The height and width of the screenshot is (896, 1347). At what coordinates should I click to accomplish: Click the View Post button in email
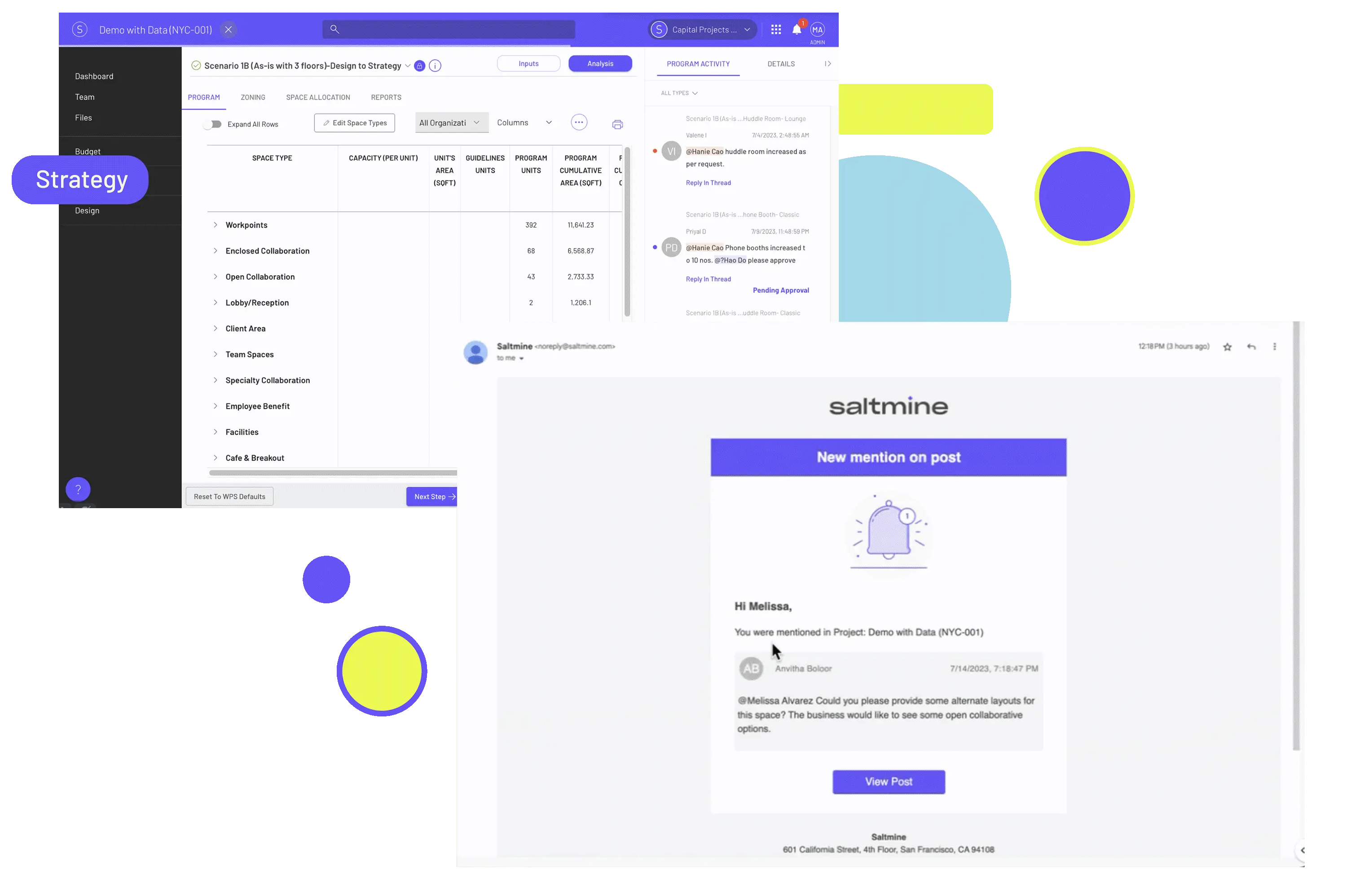tap(888, 781)
